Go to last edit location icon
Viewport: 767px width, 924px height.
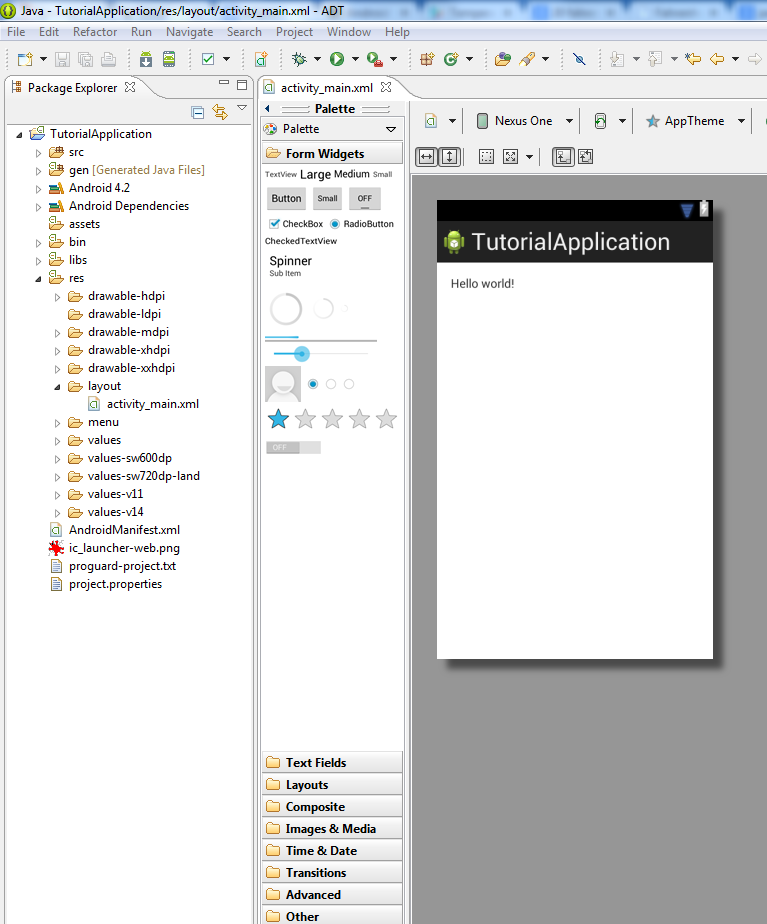[x=693, y=59]
